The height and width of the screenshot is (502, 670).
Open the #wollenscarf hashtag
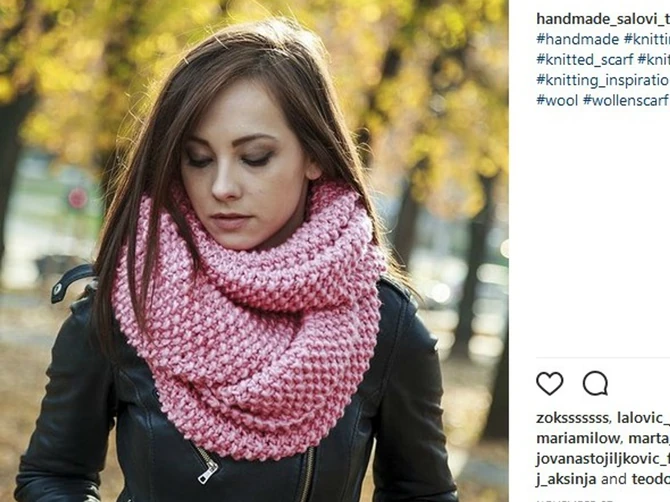click(x=626, y=100)
